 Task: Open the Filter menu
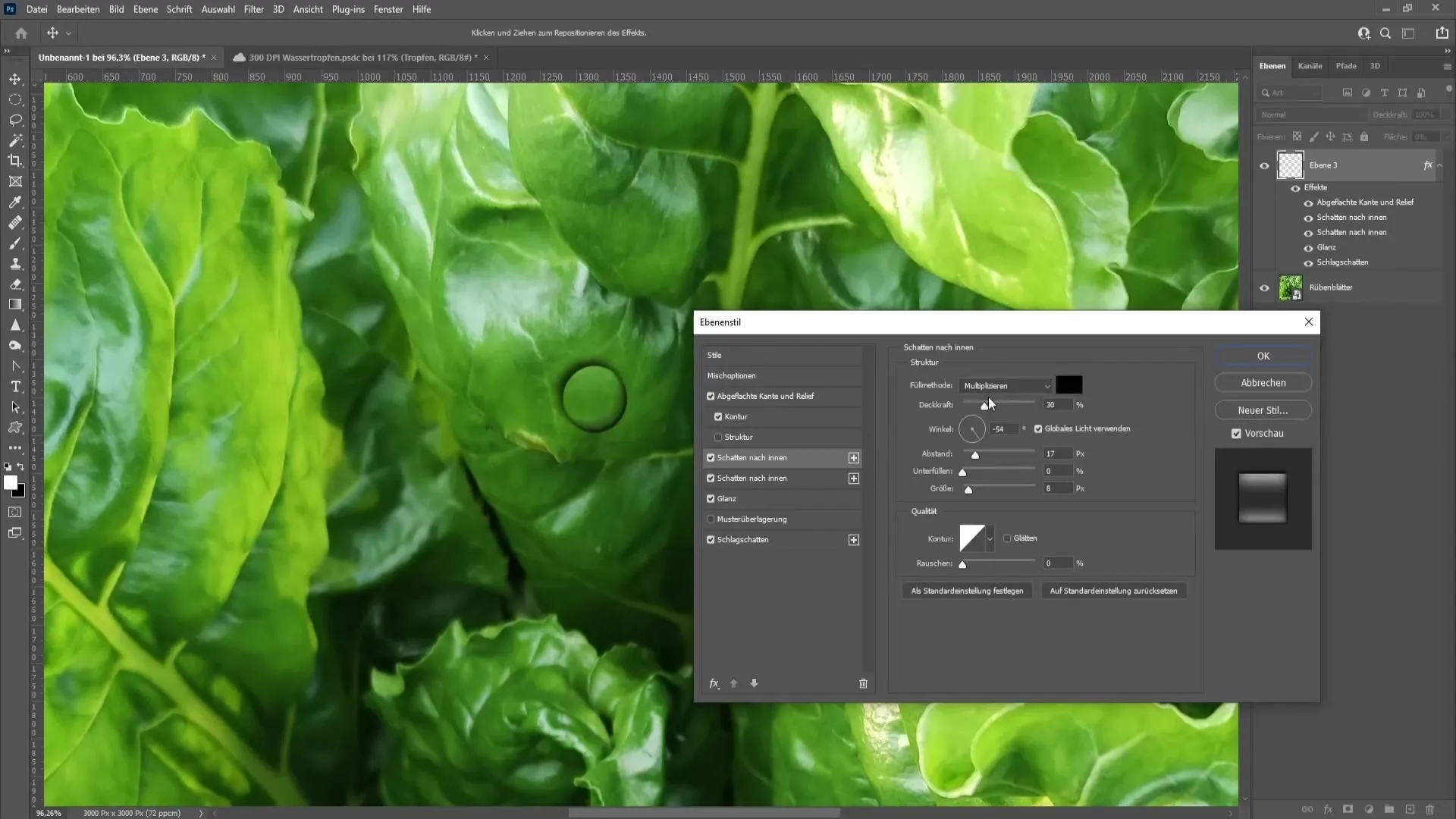[253, 9]
